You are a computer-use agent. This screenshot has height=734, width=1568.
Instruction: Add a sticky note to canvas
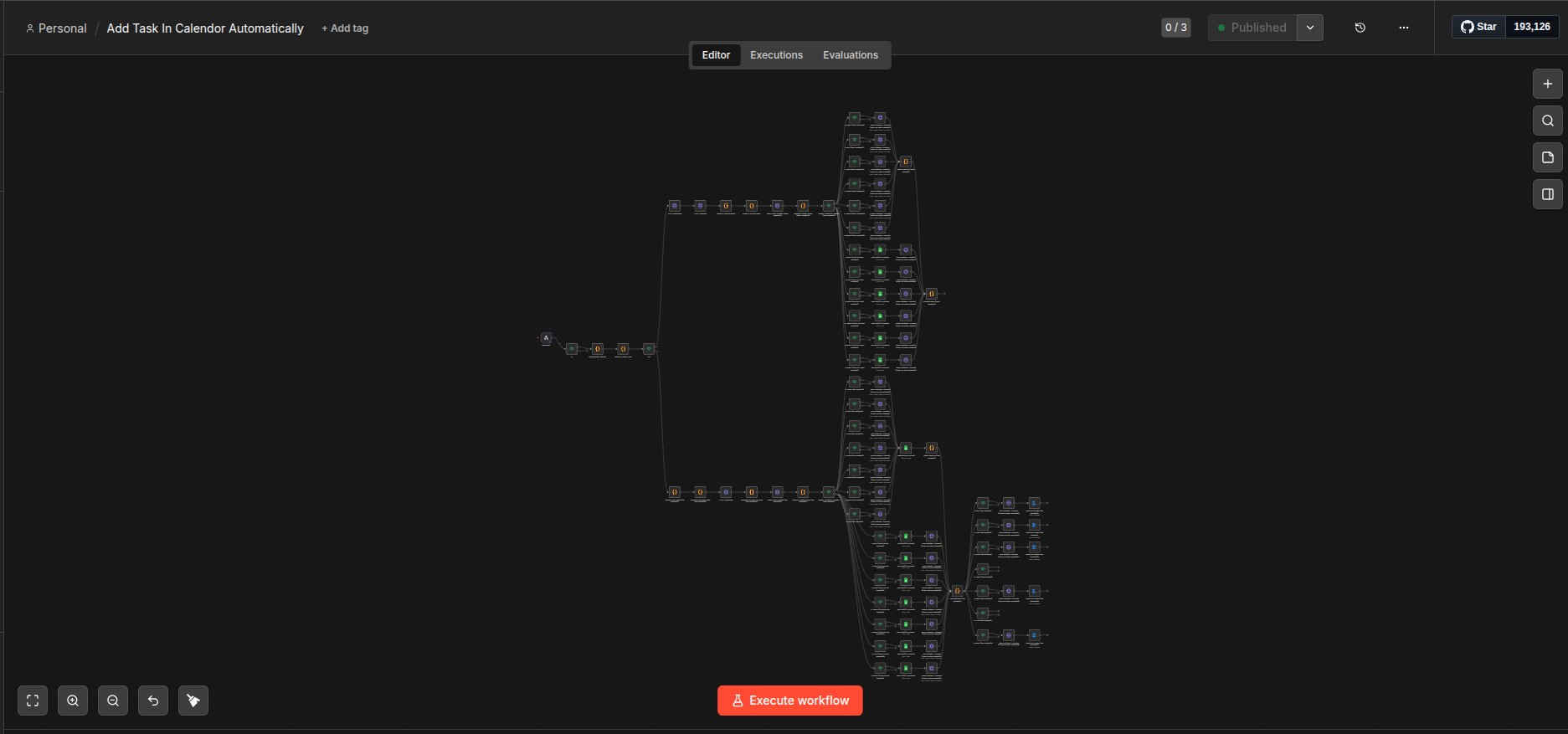[1548, 157]
